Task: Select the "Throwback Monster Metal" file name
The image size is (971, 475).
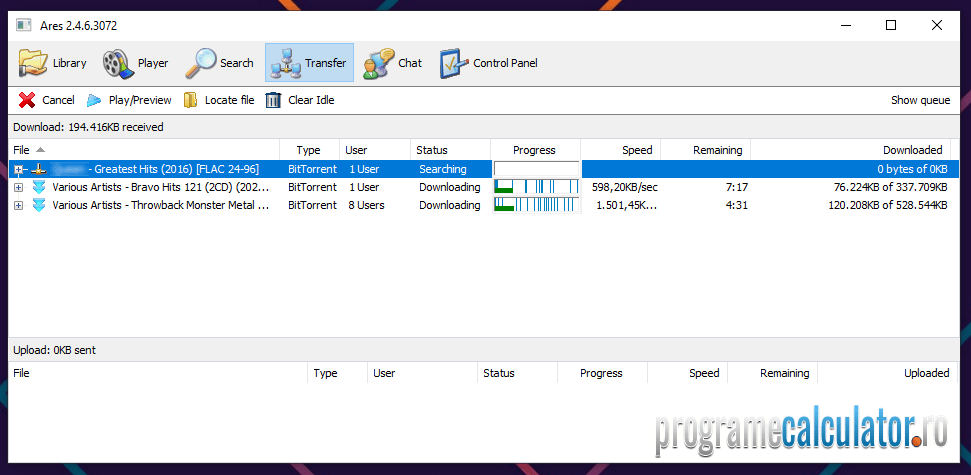Action: (x=161, y=205)
